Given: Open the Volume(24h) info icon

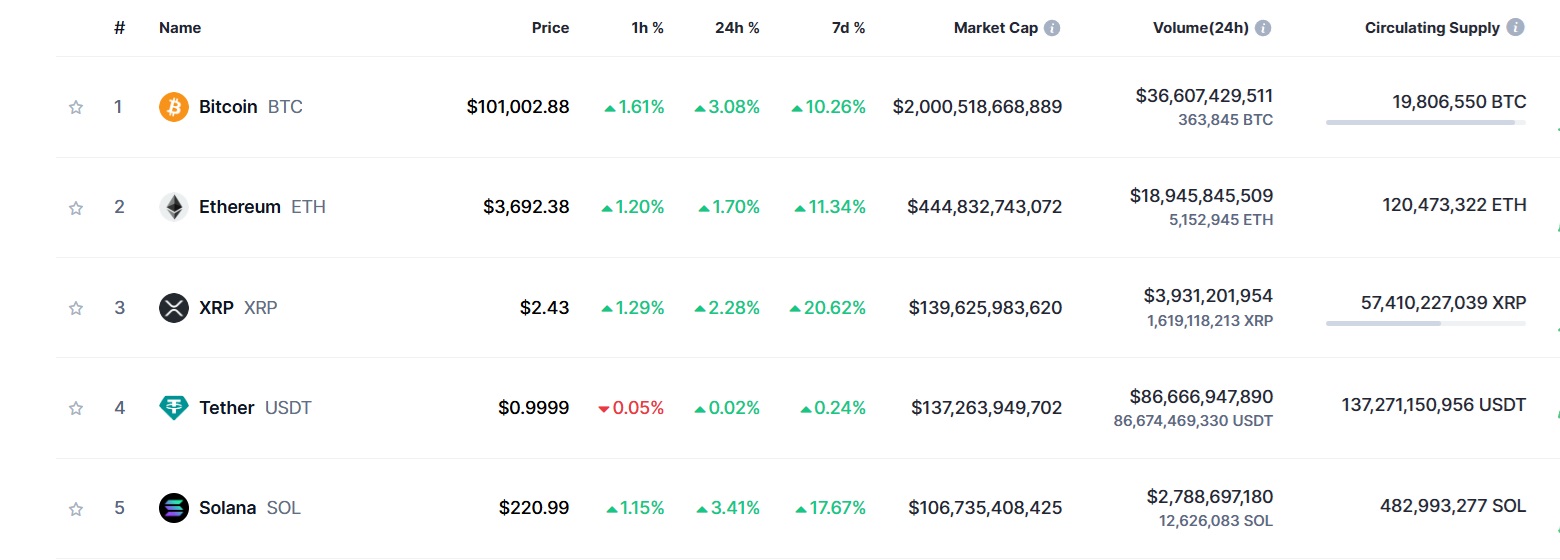Looking at the screenshot, I should [1263, 28].
